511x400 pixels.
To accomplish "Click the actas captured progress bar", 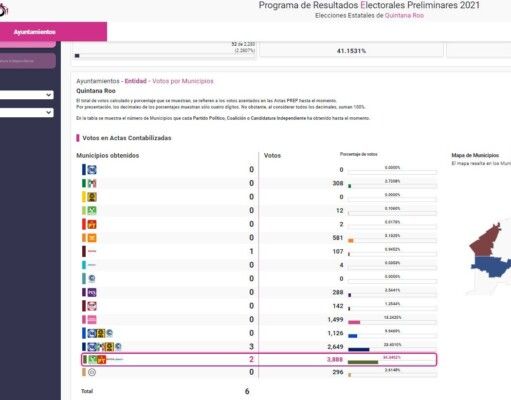I will [x=165, y=56].
